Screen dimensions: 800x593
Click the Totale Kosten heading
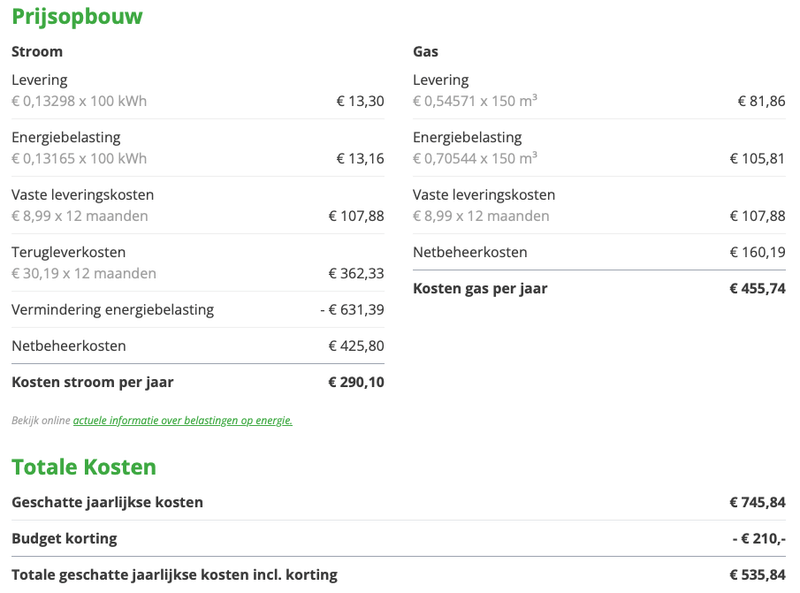pyautogui.click(x=84, y=467)
